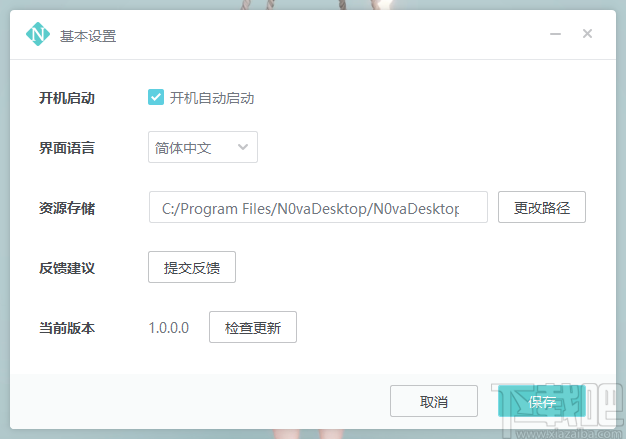Open the 简体中文 language dropdown
626x439 pixels.
203,147
